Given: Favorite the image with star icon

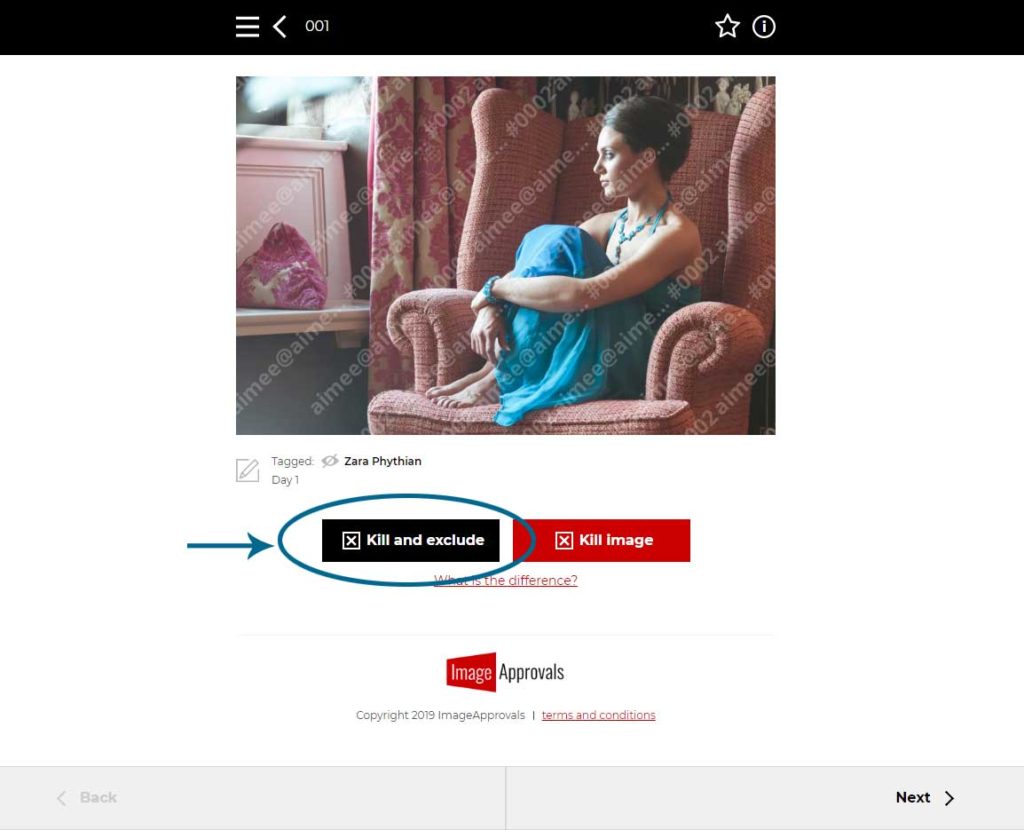Looking at the screenshot, I should click(727, 27).
